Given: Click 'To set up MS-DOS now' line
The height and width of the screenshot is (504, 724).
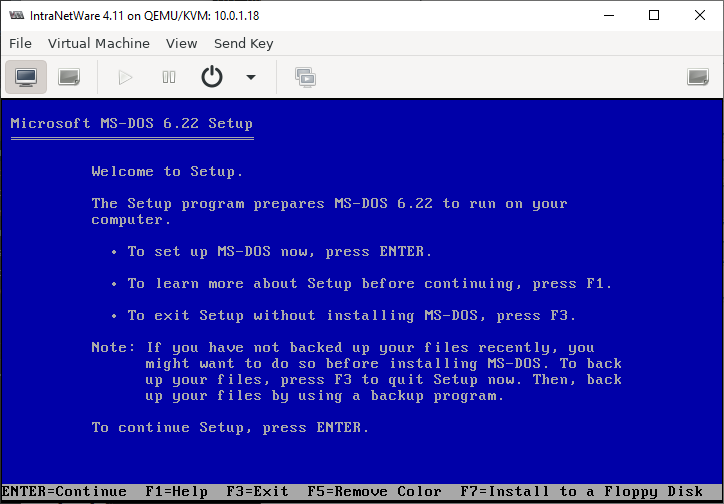Looking at the screenshot, I should pos(280,252).
